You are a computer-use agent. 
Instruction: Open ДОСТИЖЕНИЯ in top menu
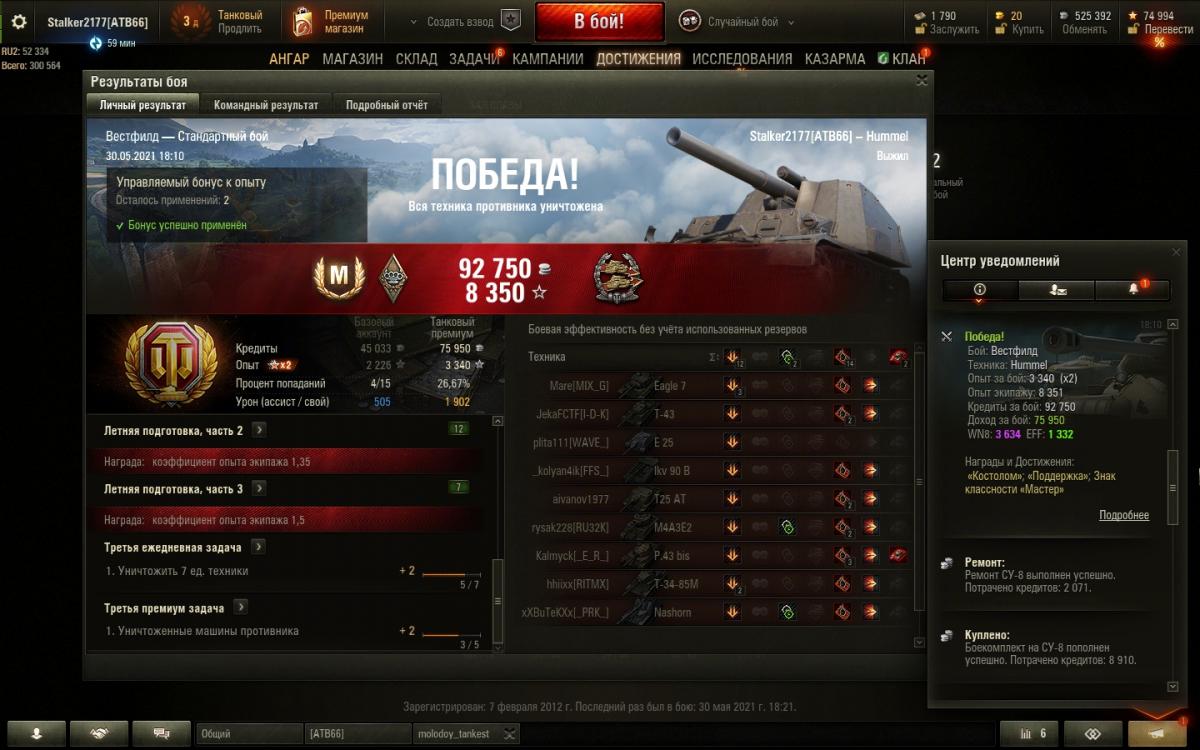[x=638, y=59]
